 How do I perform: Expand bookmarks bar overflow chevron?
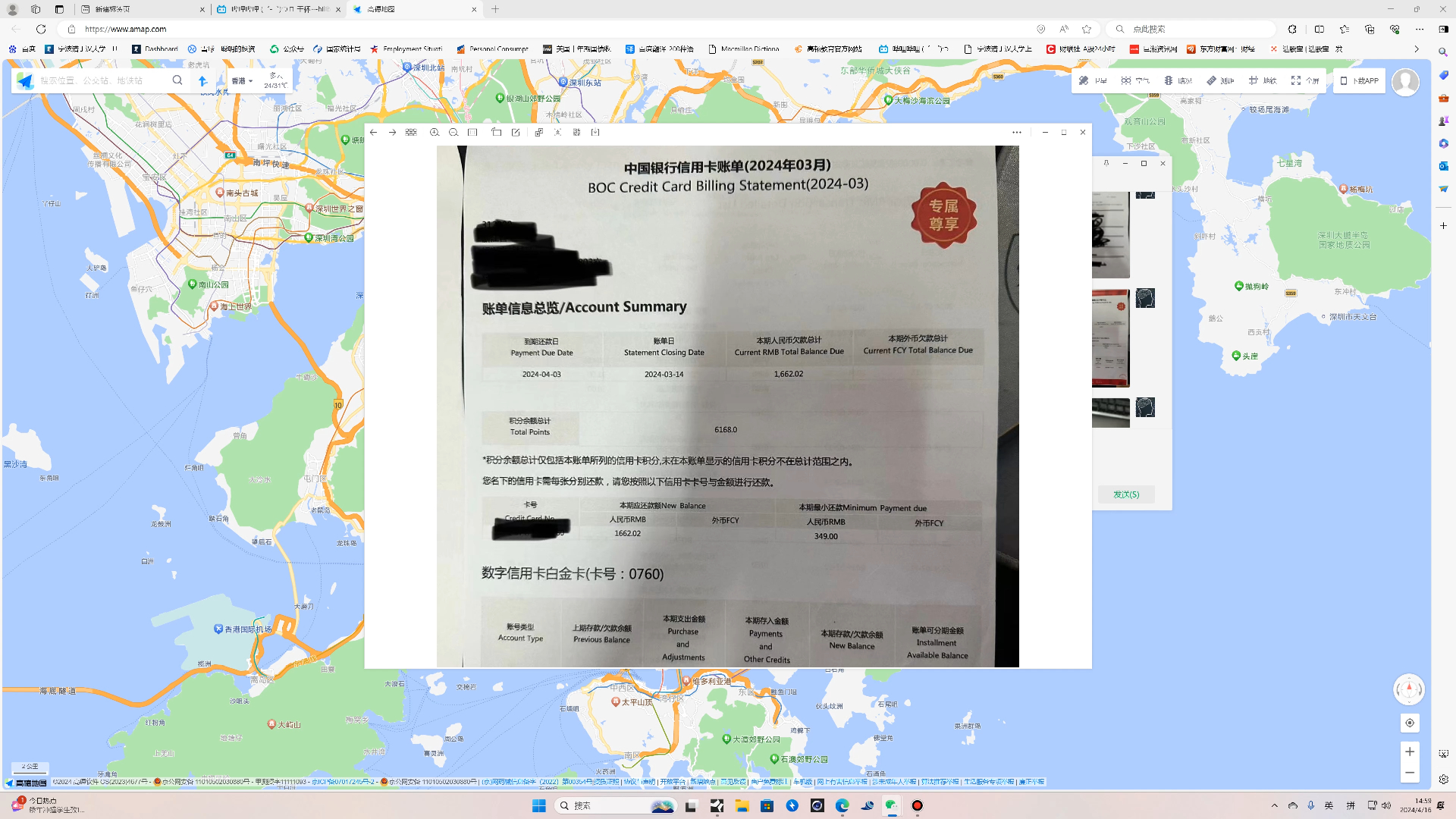point(1416,49)
